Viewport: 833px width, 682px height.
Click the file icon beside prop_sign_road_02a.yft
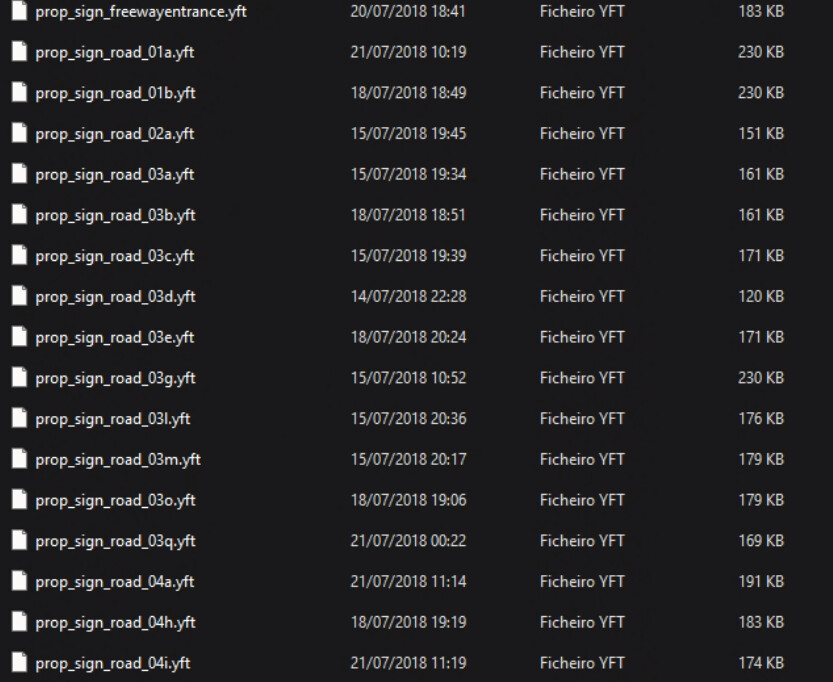point(20,133)
